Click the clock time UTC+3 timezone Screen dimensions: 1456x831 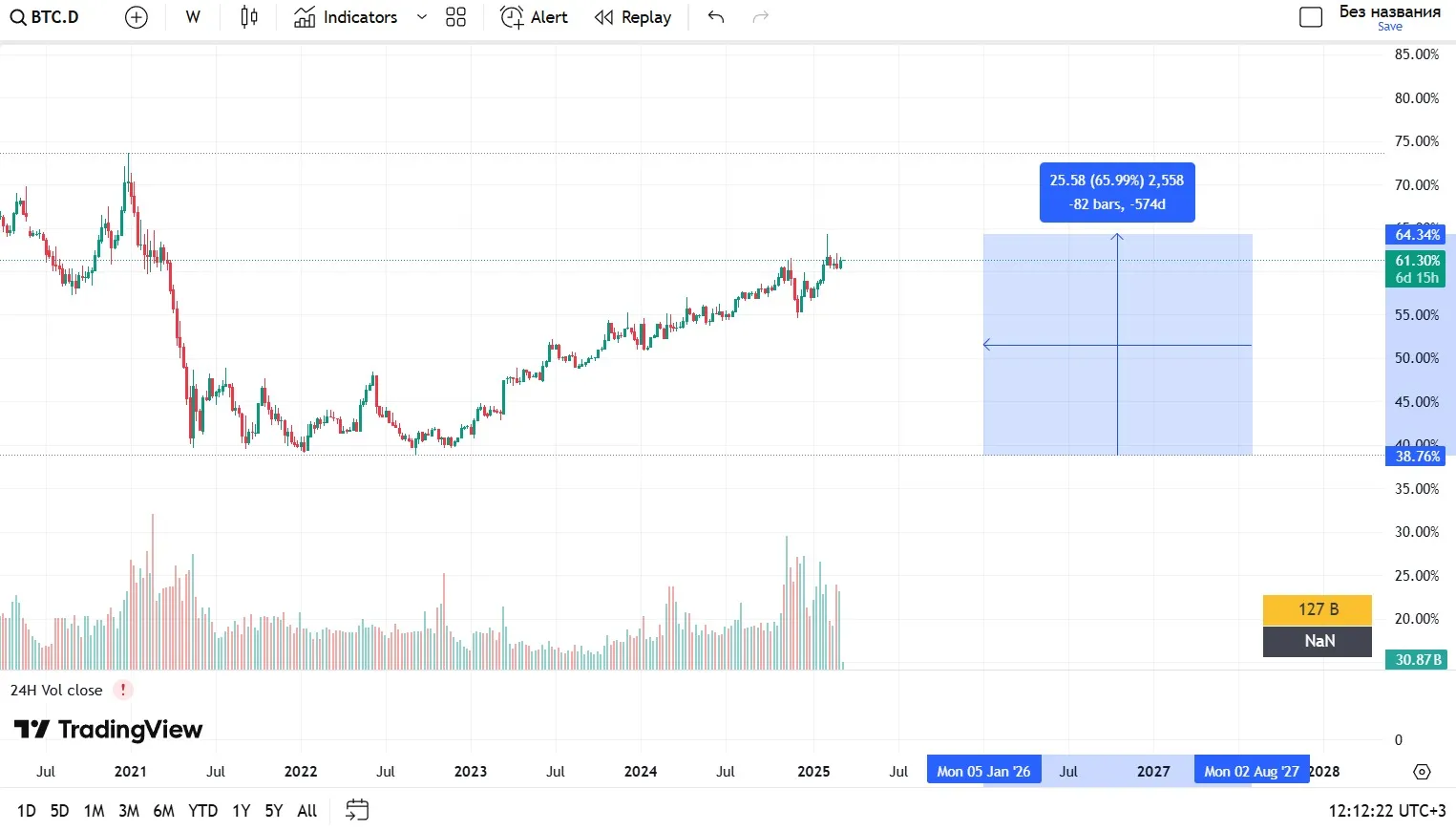point(1386,811)
